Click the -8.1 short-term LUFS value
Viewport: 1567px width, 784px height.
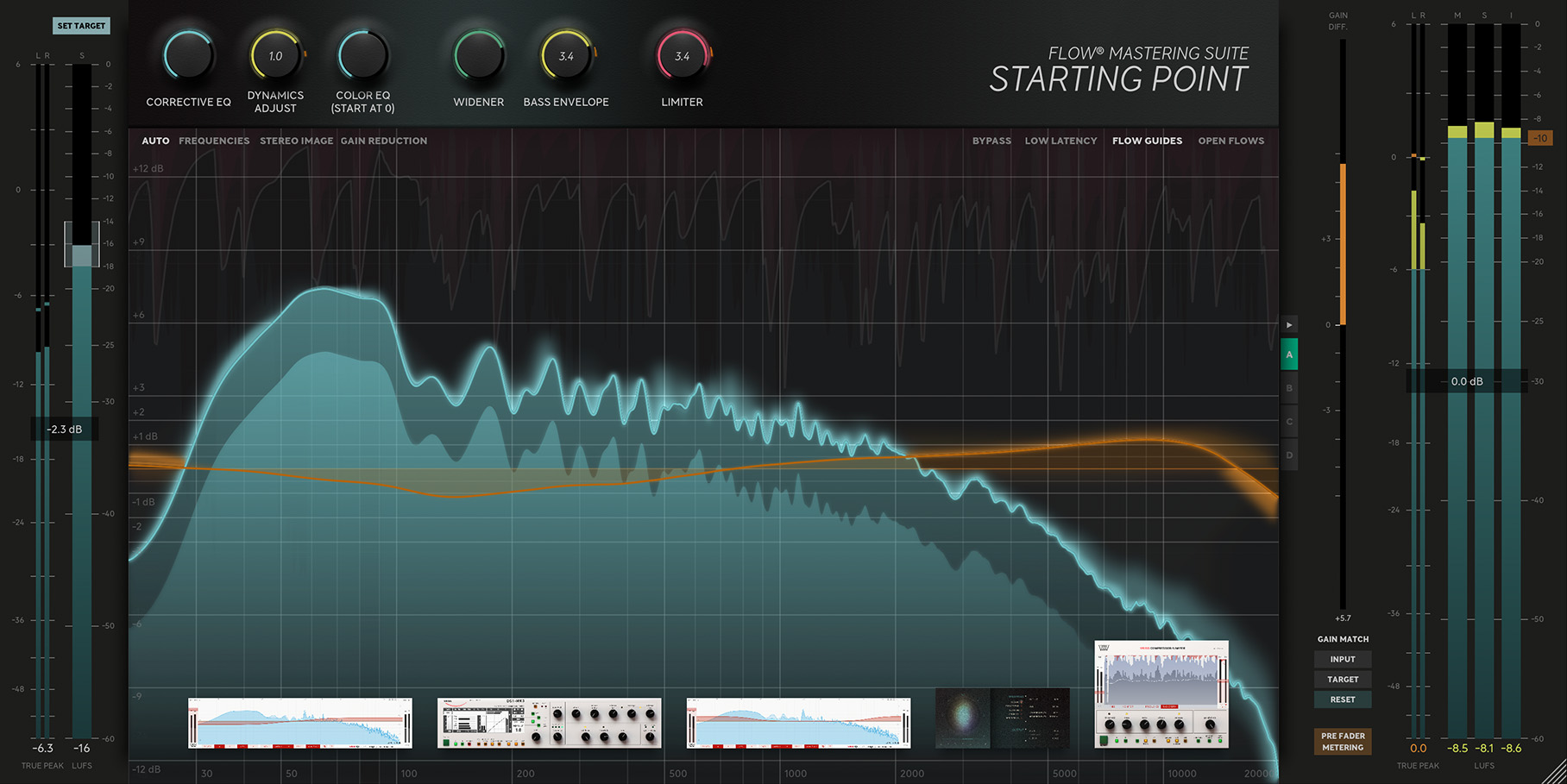1484,748
